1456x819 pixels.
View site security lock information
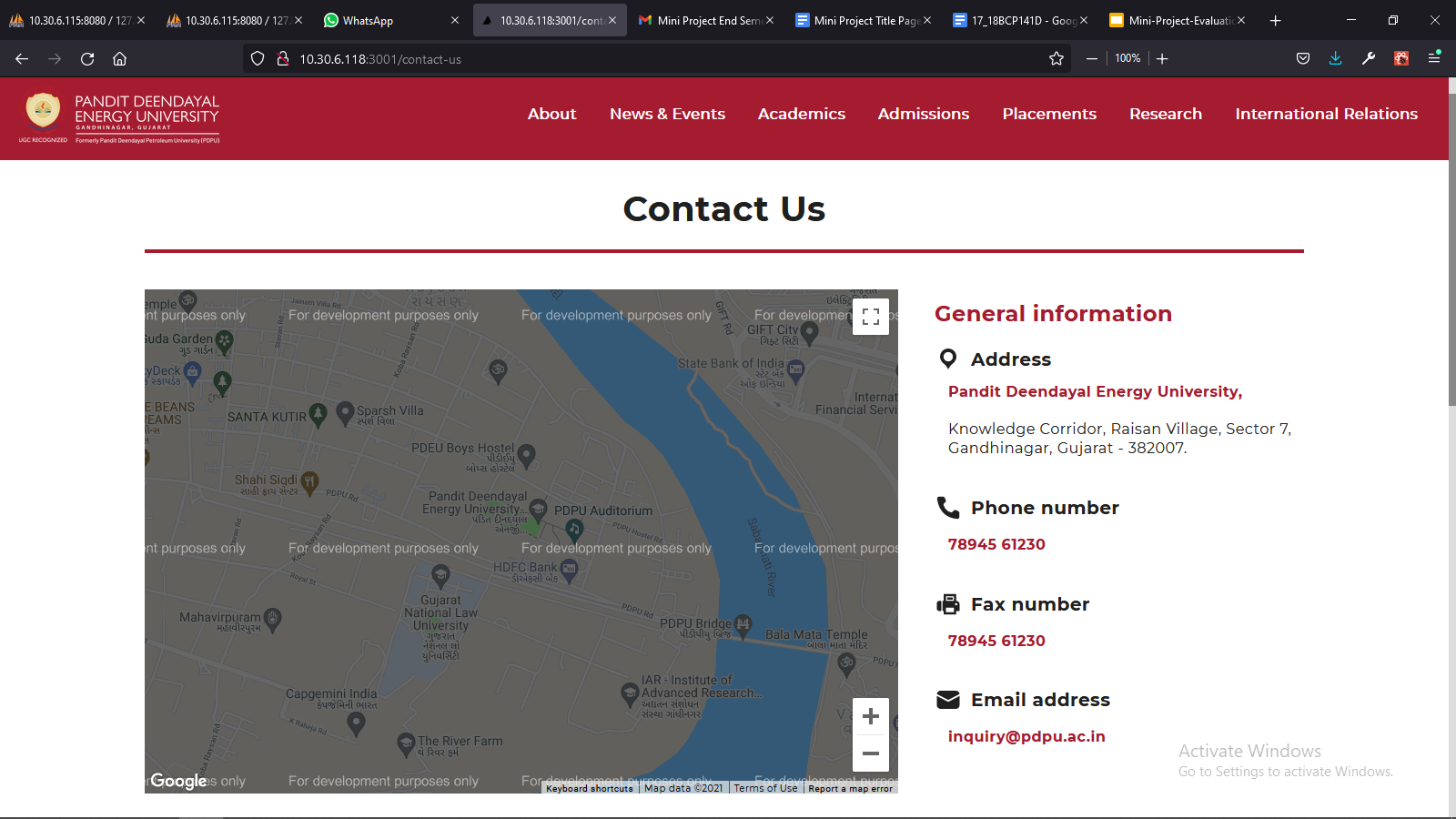pos(283,58)
